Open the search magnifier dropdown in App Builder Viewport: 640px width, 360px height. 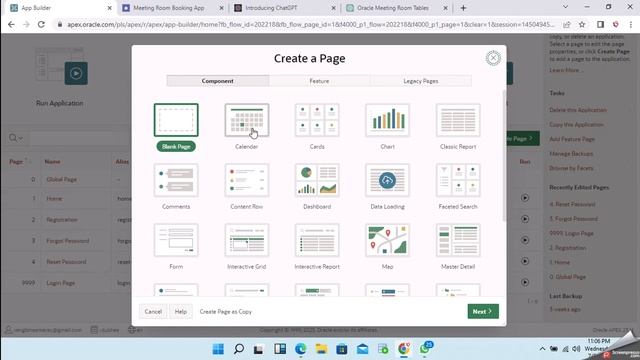16,138
